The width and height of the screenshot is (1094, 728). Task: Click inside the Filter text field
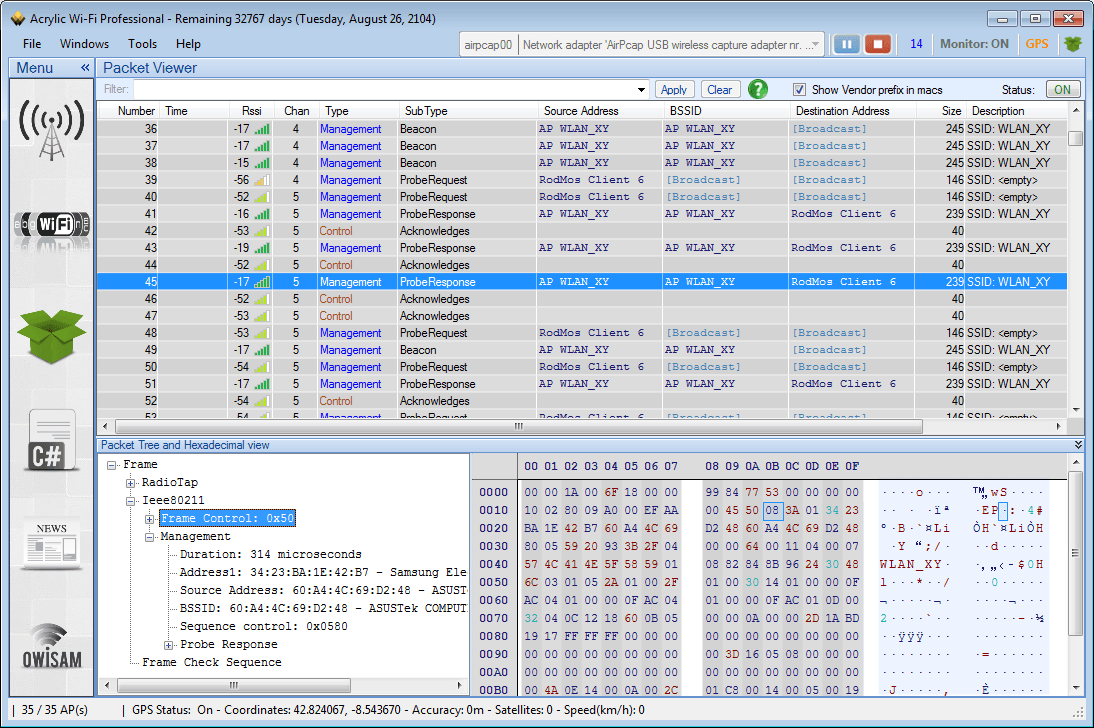(384, 89)
